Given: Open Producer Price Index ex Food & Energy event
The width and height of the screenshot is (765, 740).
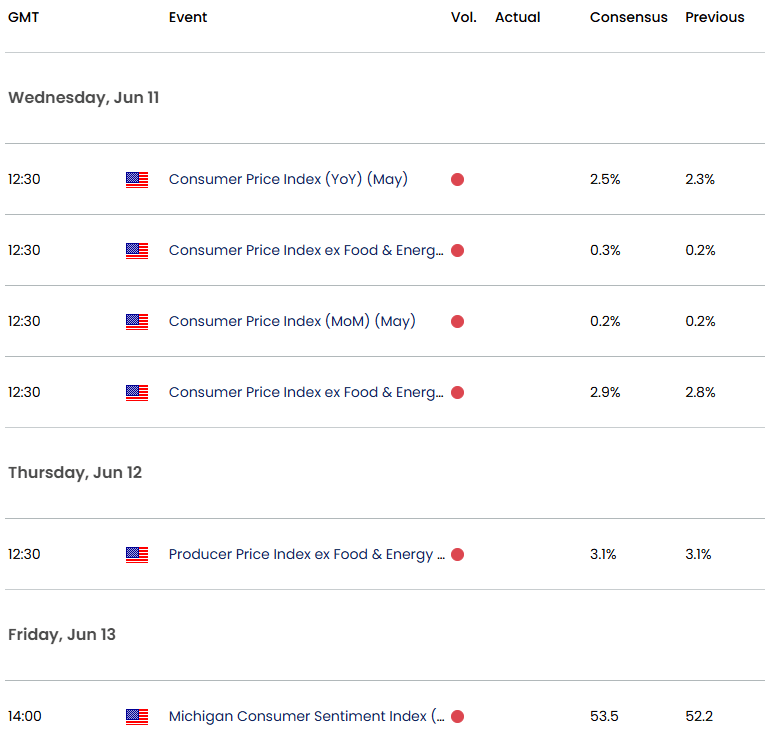Looking at the screenshot, I should pyautogui.click(x=306, y=555).
